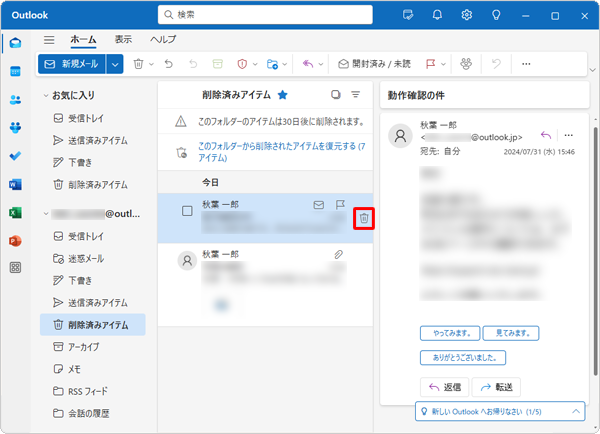Open the Report dropdown arrow
This screenshot has height=434, width=600.
click(x=255, y=64)
